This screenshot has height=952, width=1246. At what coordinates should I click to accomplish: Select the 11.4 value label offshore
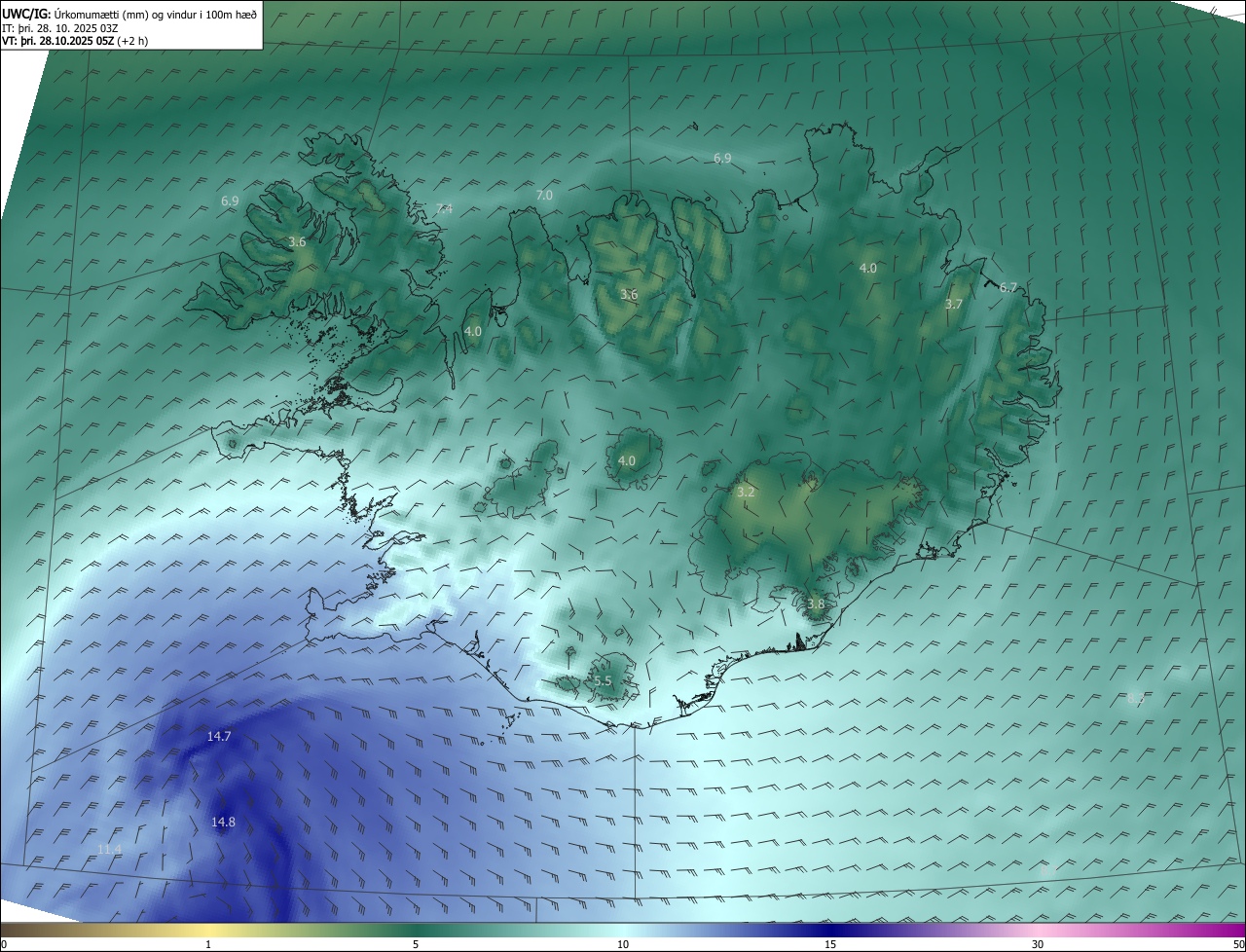pyautogui.click(x=110, y=850)
